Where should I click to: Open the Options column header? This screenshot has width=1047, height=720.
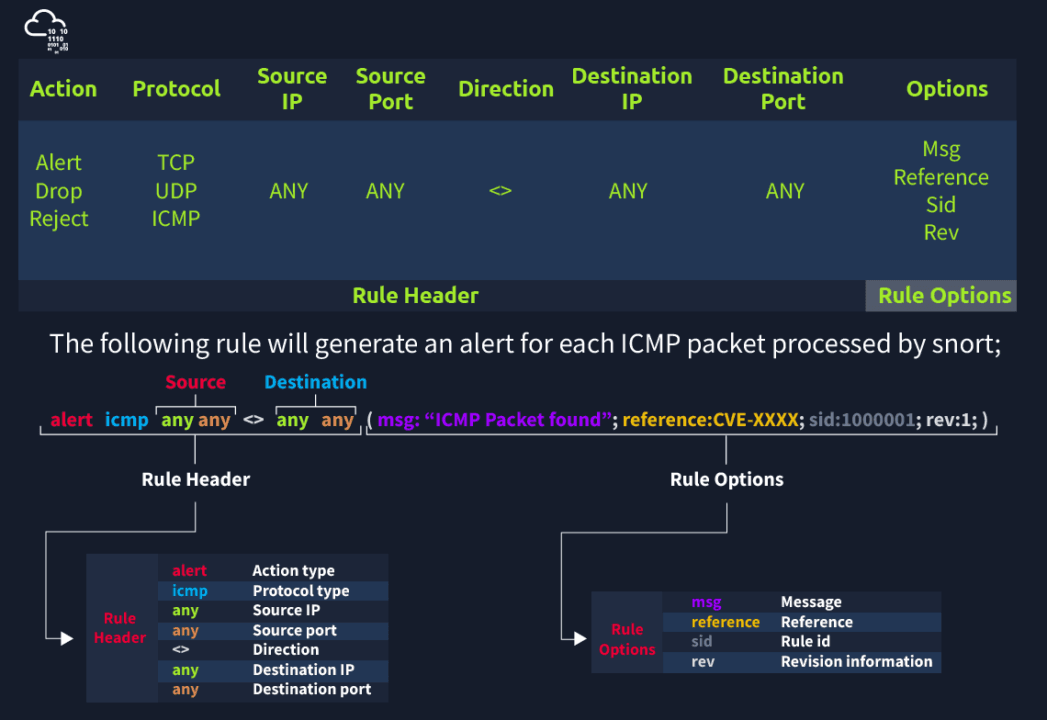pos(946,89)
